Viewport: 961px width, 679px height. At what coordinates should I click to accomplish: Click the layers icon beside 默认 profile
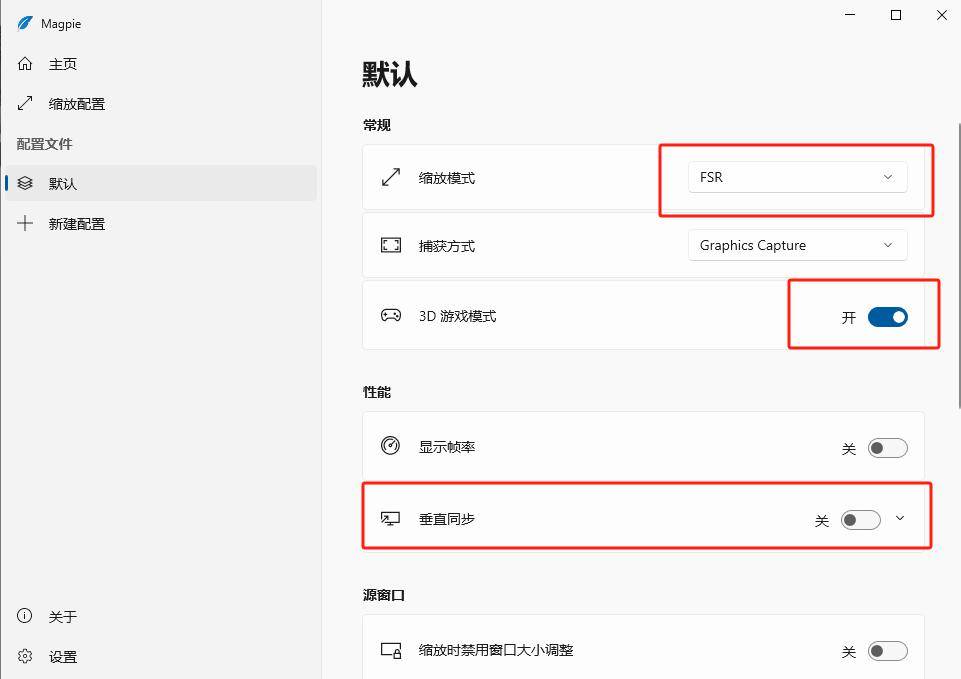coord(25,184)
